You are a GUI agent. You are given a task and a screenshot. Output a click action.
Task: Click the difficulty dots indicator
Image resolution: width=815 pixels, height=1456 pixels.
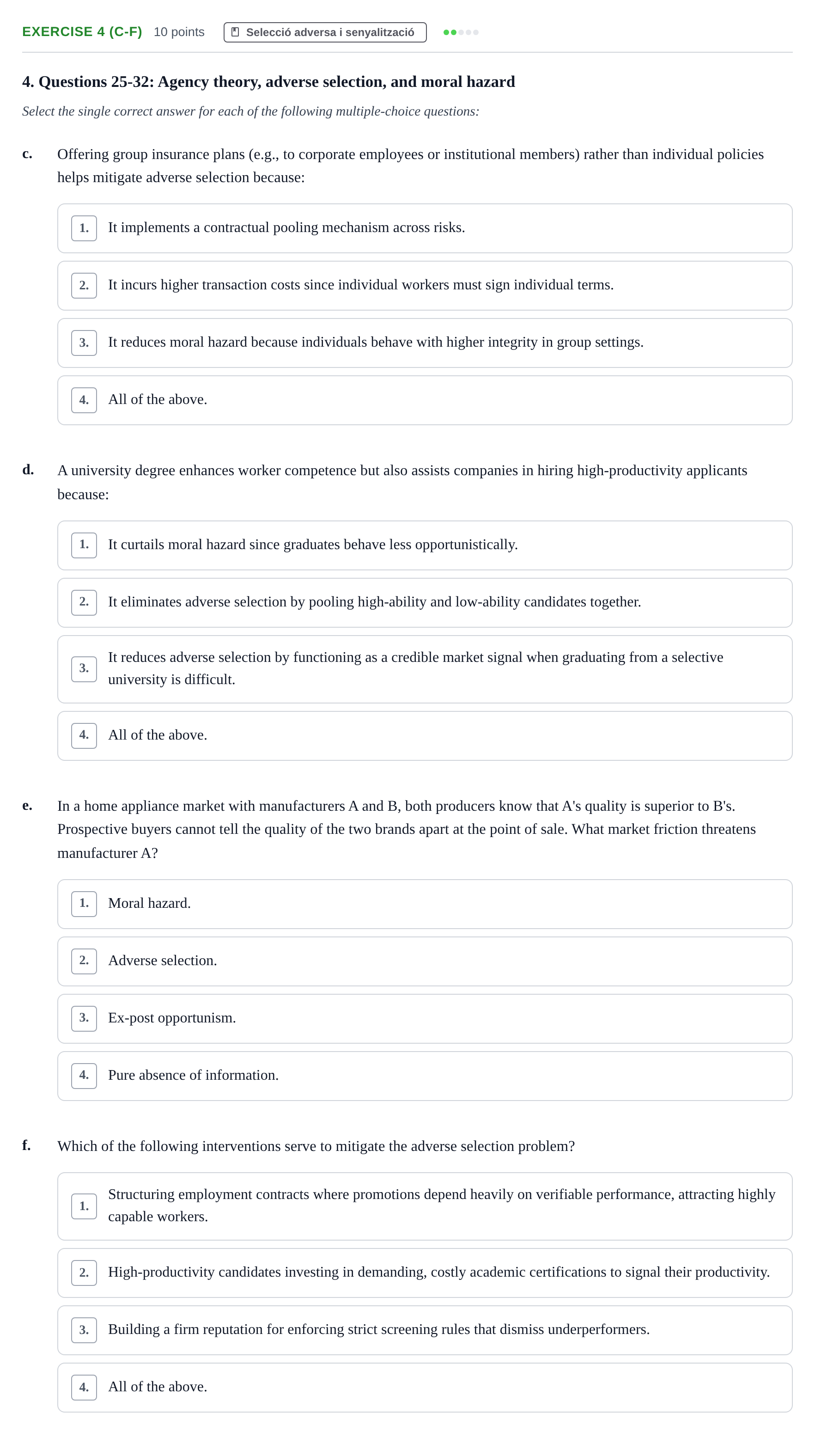click(460, 32)
